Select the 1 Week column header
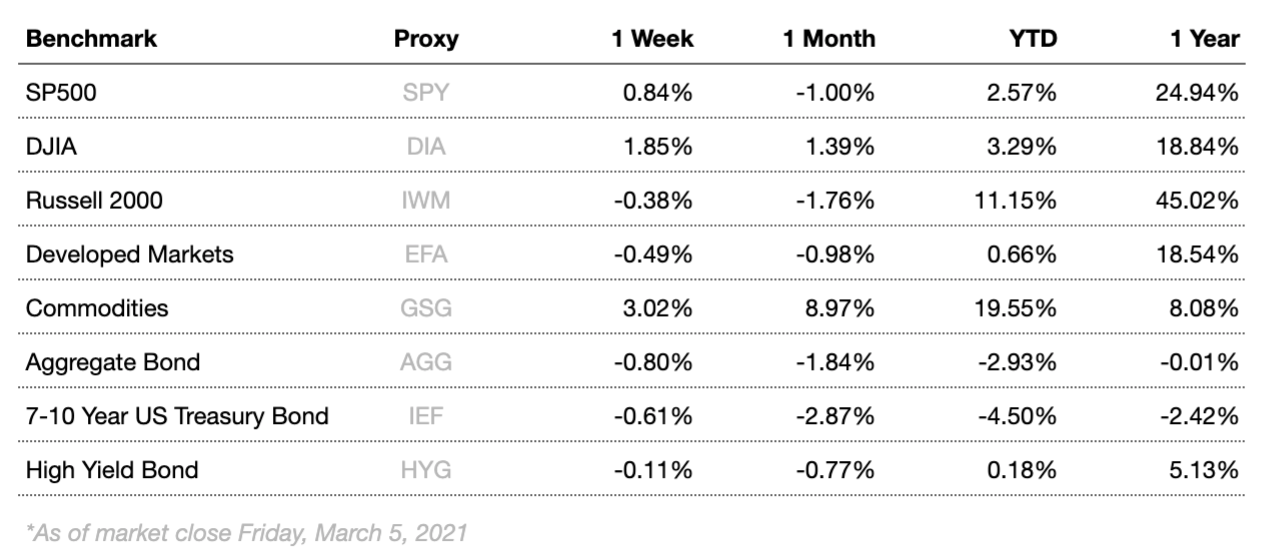This screenshot has width=1280, height=558. tap(653, 39)
